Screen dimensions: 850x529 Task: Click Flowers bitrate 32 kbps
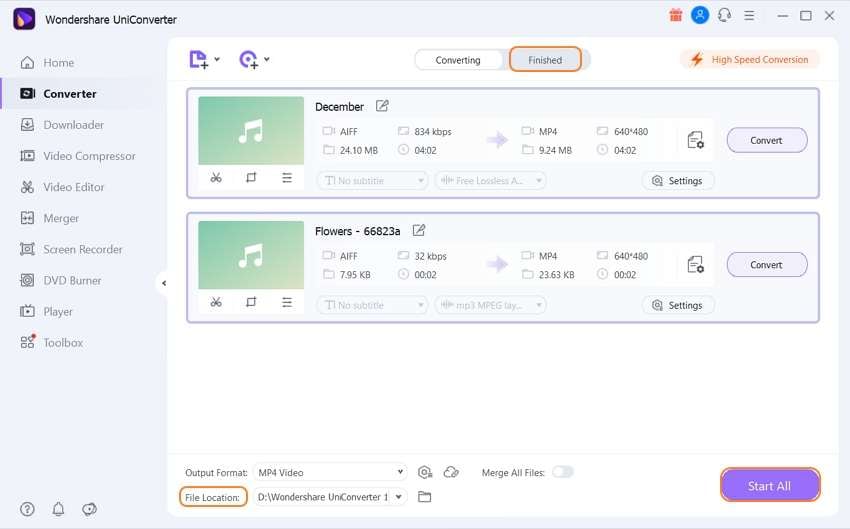430,256
